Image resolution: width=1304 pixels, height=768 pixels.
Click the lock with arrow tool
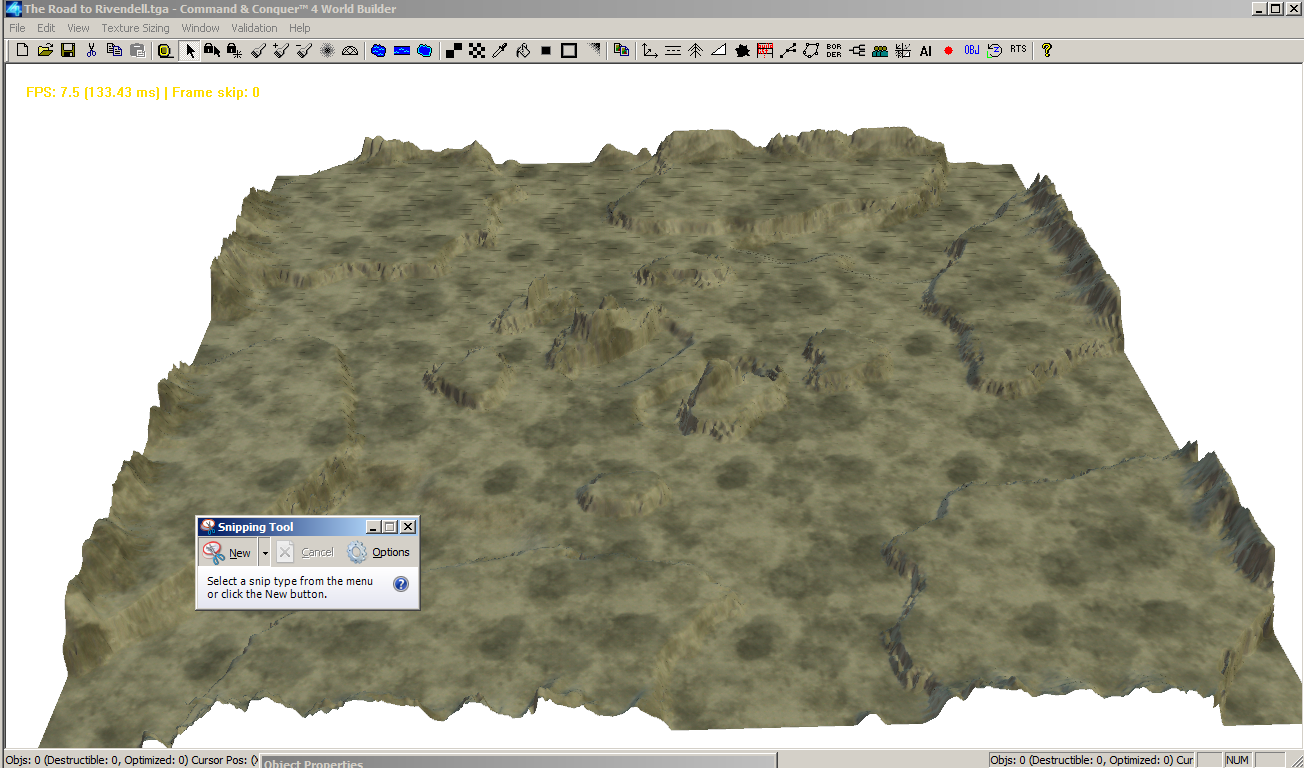pyautogui.click(x=211, y=50)
